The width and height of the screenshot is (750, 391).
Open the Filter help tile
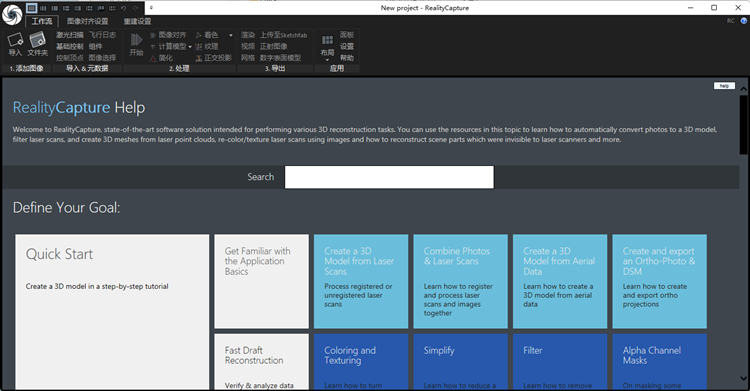click(560, 362)
